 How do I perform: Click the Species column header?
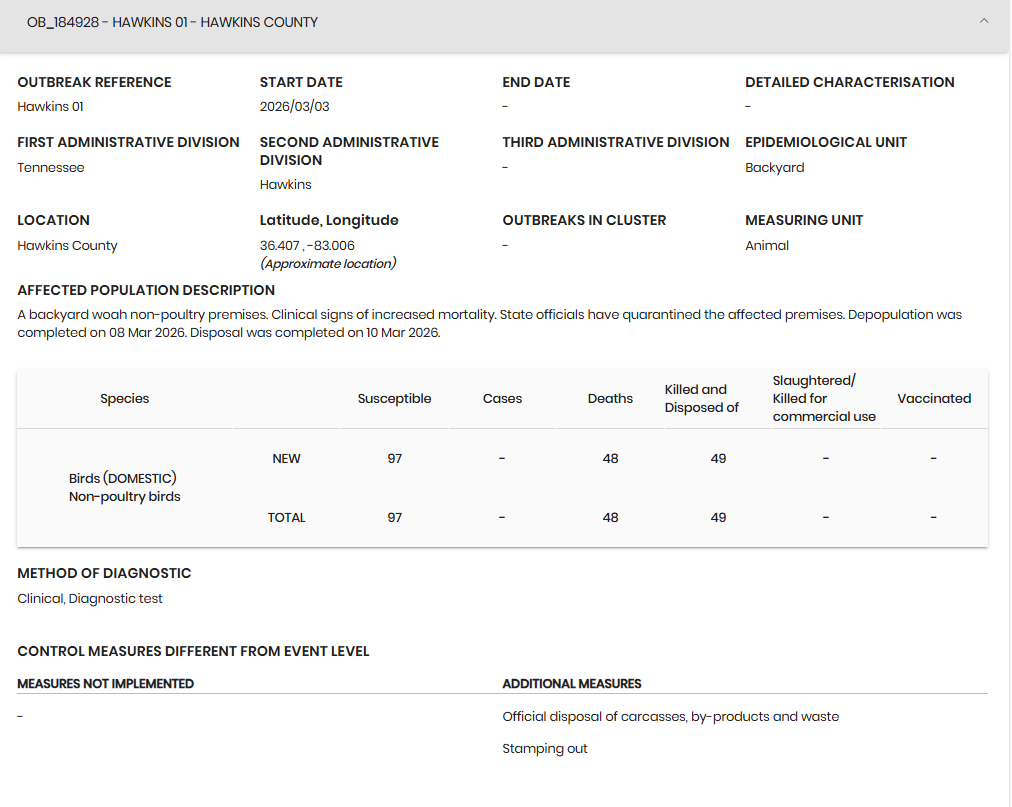point(124,399)
